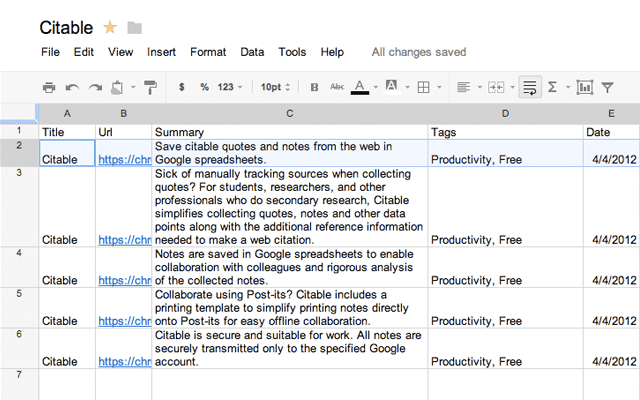Click the Filter funnel icon
Viewport: 640px width, 400px height.
pyautogui.click(x=607, y=87)
